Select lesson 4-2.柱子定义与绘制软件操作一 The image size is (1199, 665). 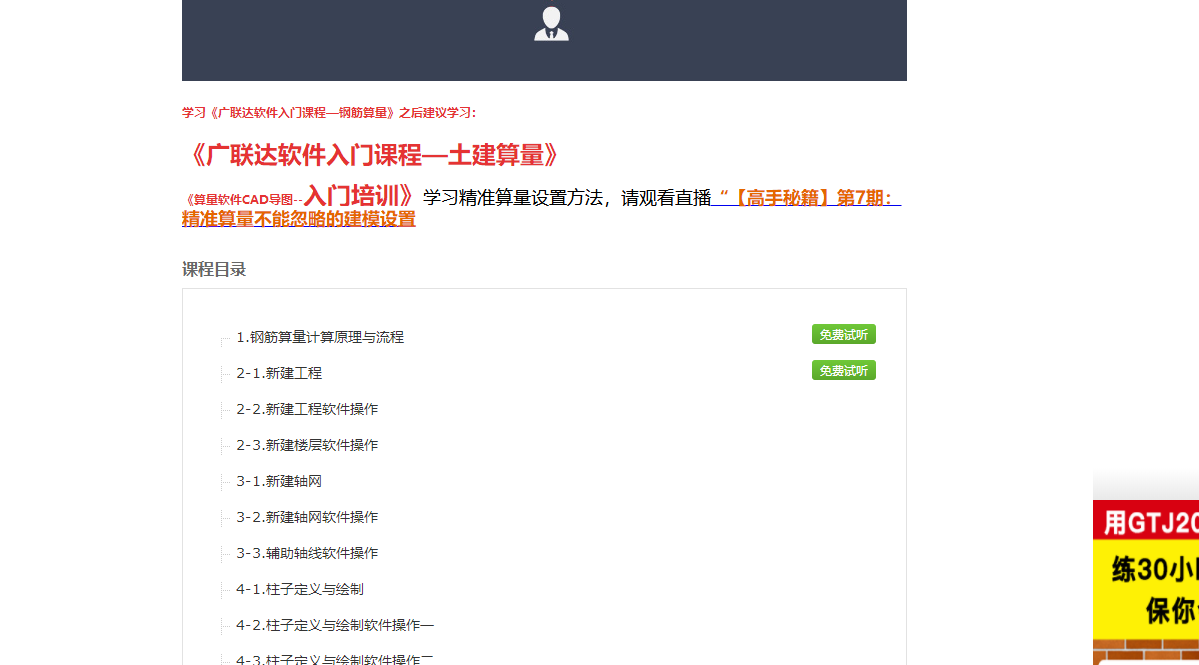[x=335, y=625]
